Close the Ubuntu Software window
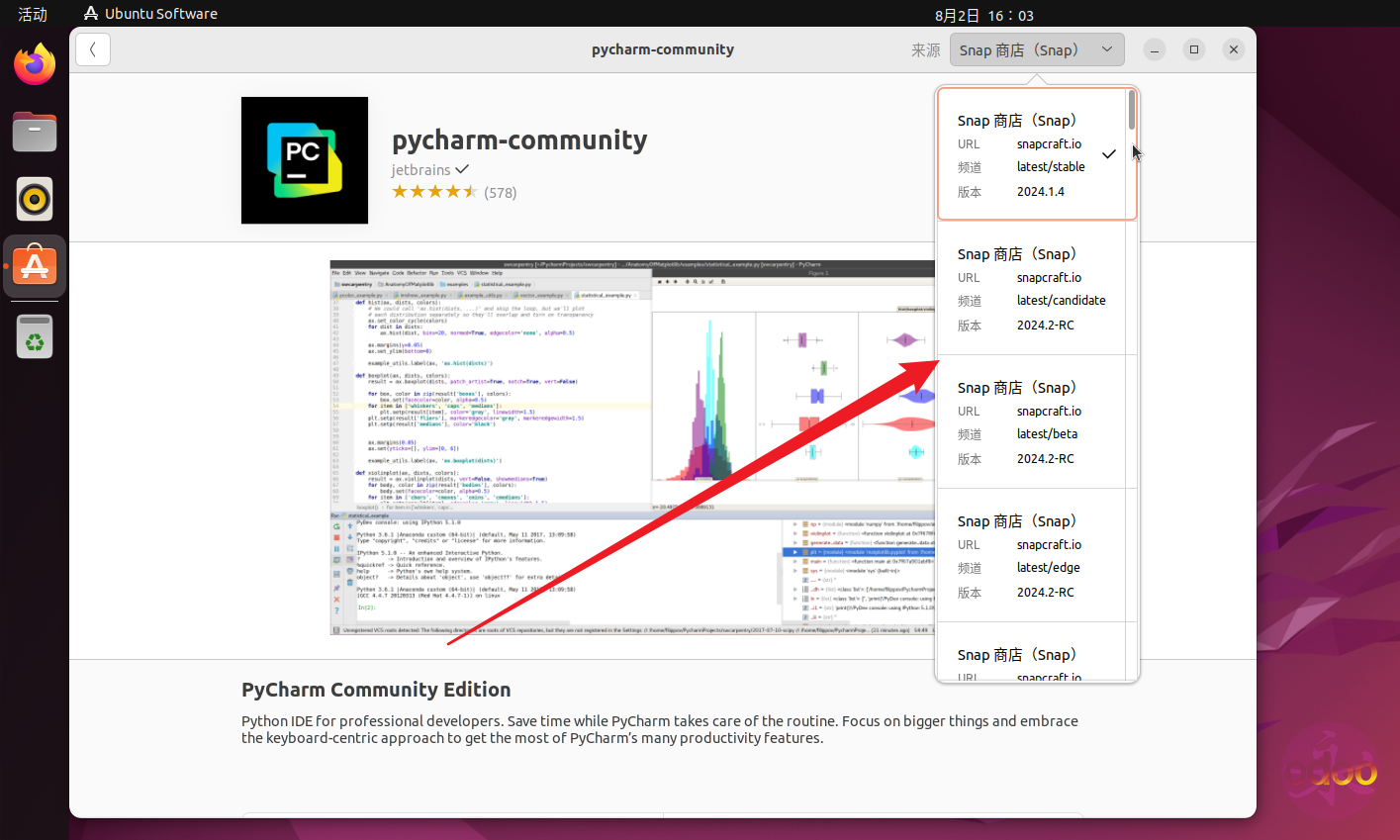This screenshot has height=840, width=1400. click(1234, 49)
